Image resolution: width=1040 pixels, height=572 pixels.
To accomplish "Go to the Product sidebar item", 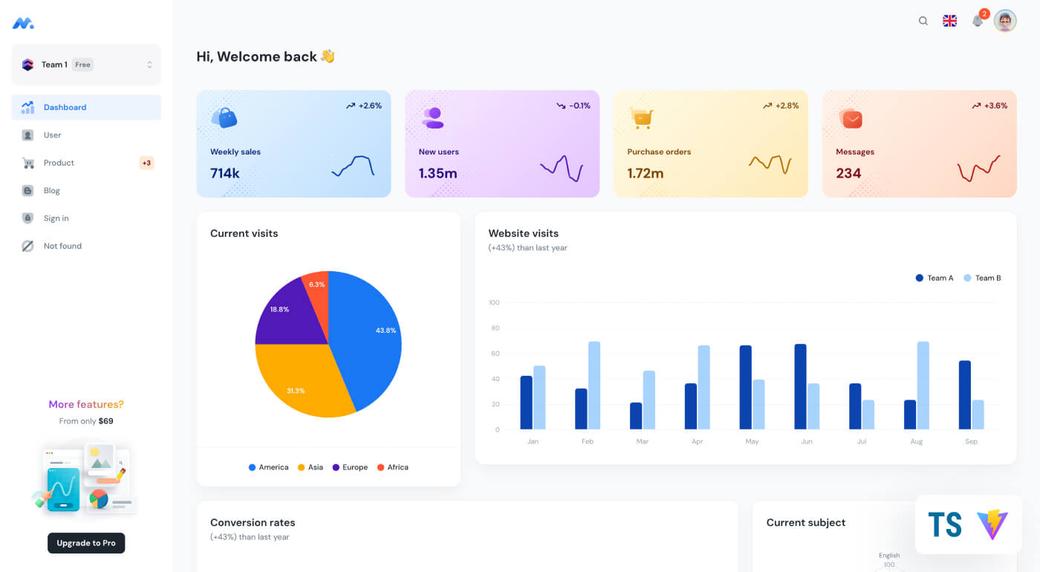I will coord(59,163).
